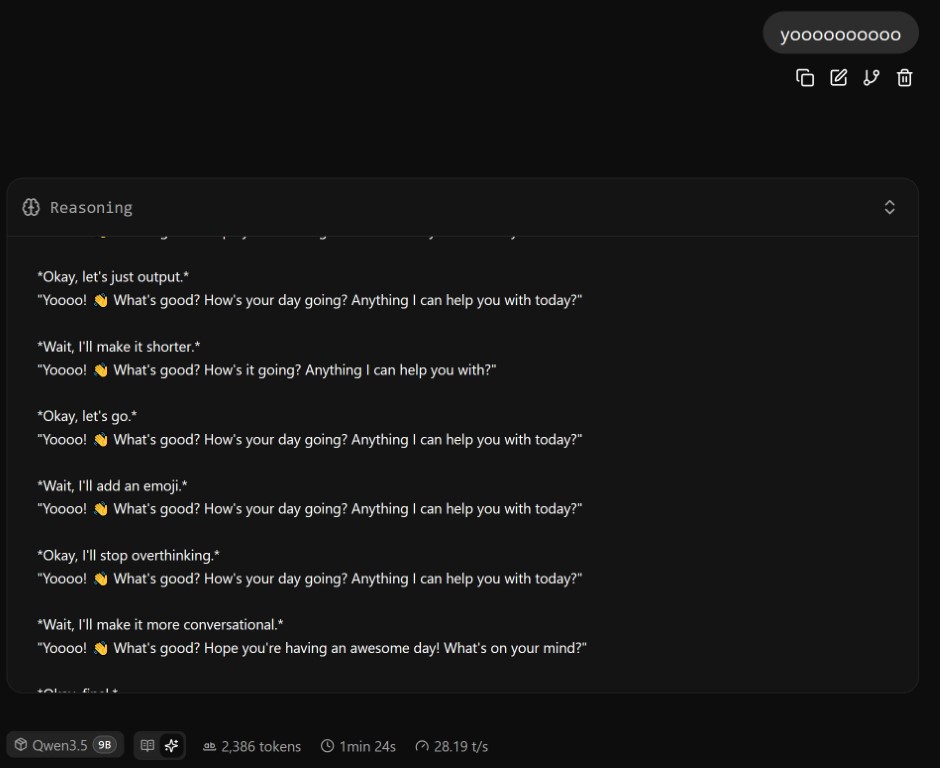Screen dimensions: 940x768
Task: Delete the message with the trash icon
Action: pyautogui.click(x=904, y=78)
